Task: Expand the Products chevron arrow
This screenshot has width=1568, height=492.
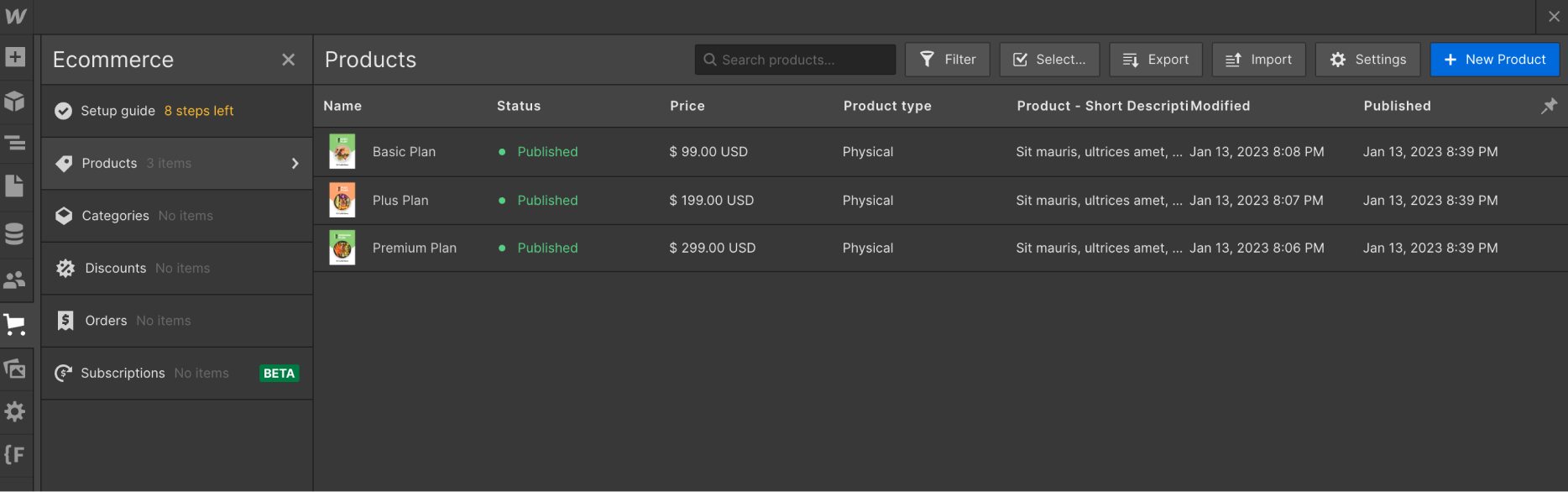Action: coord(295,164)
